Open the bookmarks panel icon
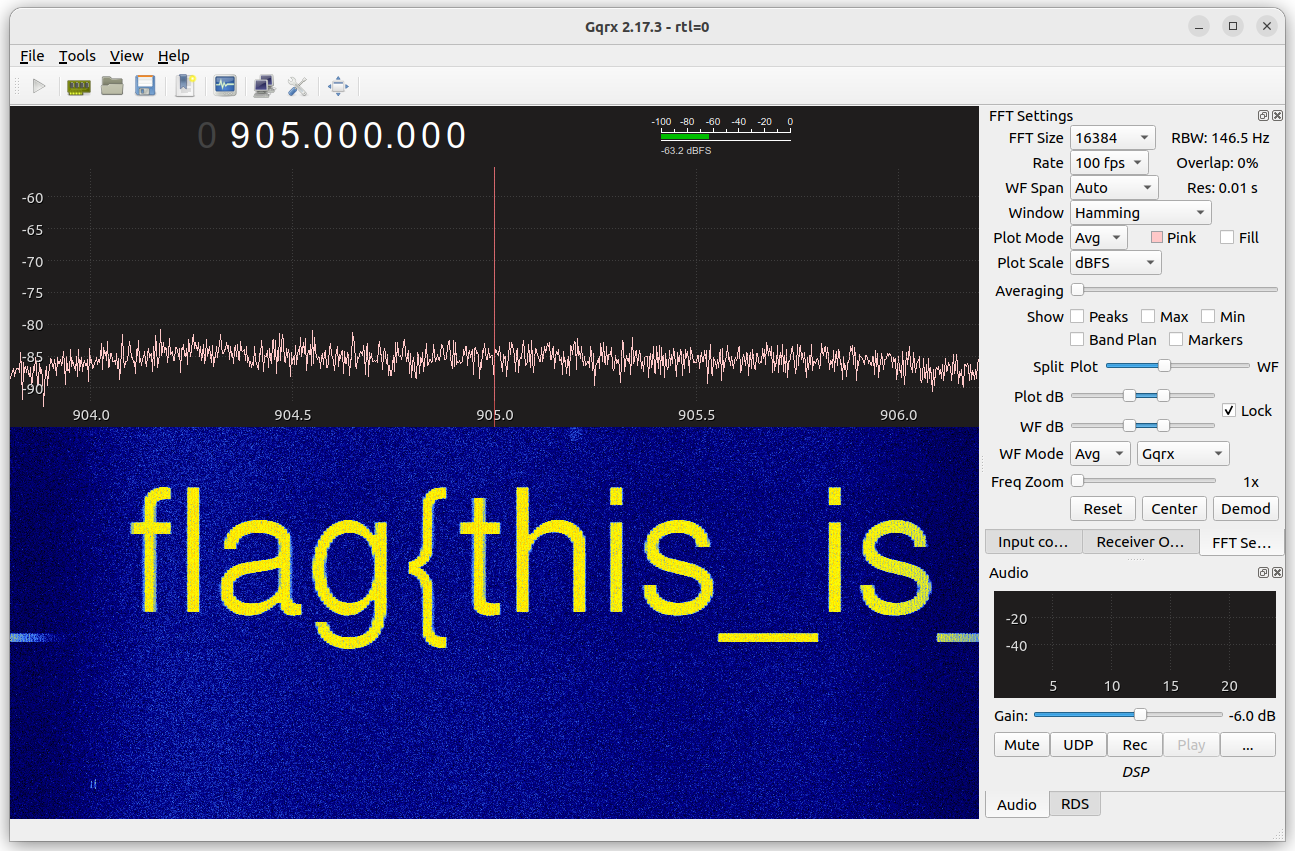 point(185,86)
